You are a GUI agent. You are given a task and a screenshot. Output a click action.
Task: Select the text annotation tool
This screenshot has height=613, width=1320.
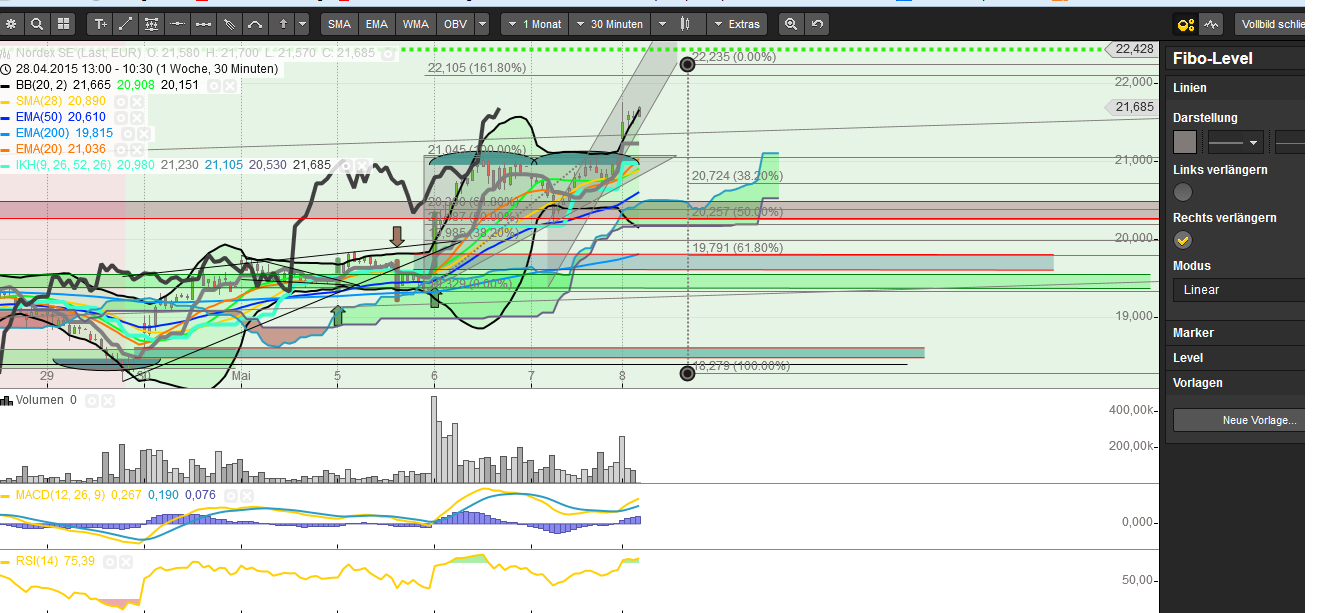99,23
